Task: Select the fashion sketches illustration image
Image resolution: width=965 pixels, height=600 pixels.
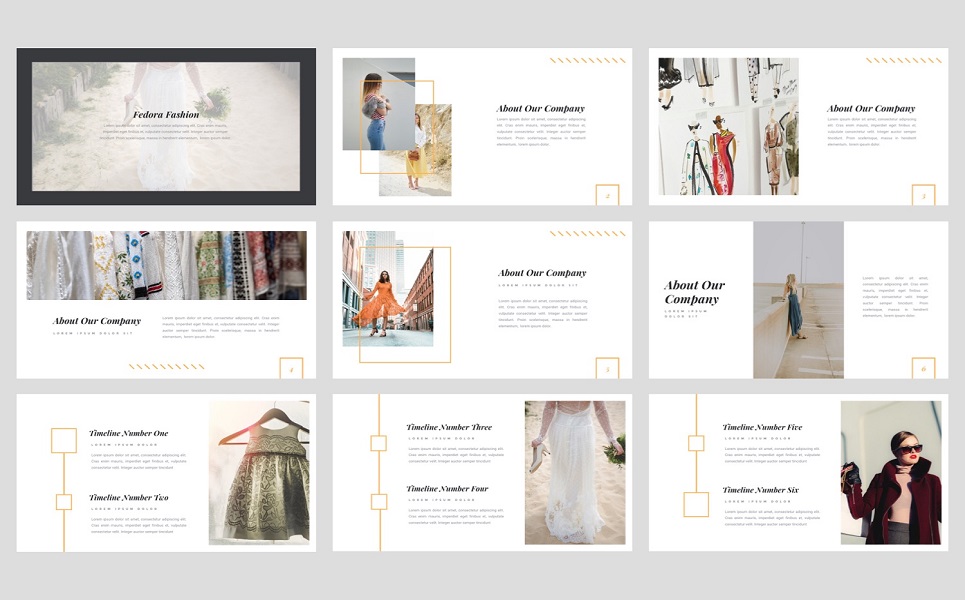Action: point(729,126)
